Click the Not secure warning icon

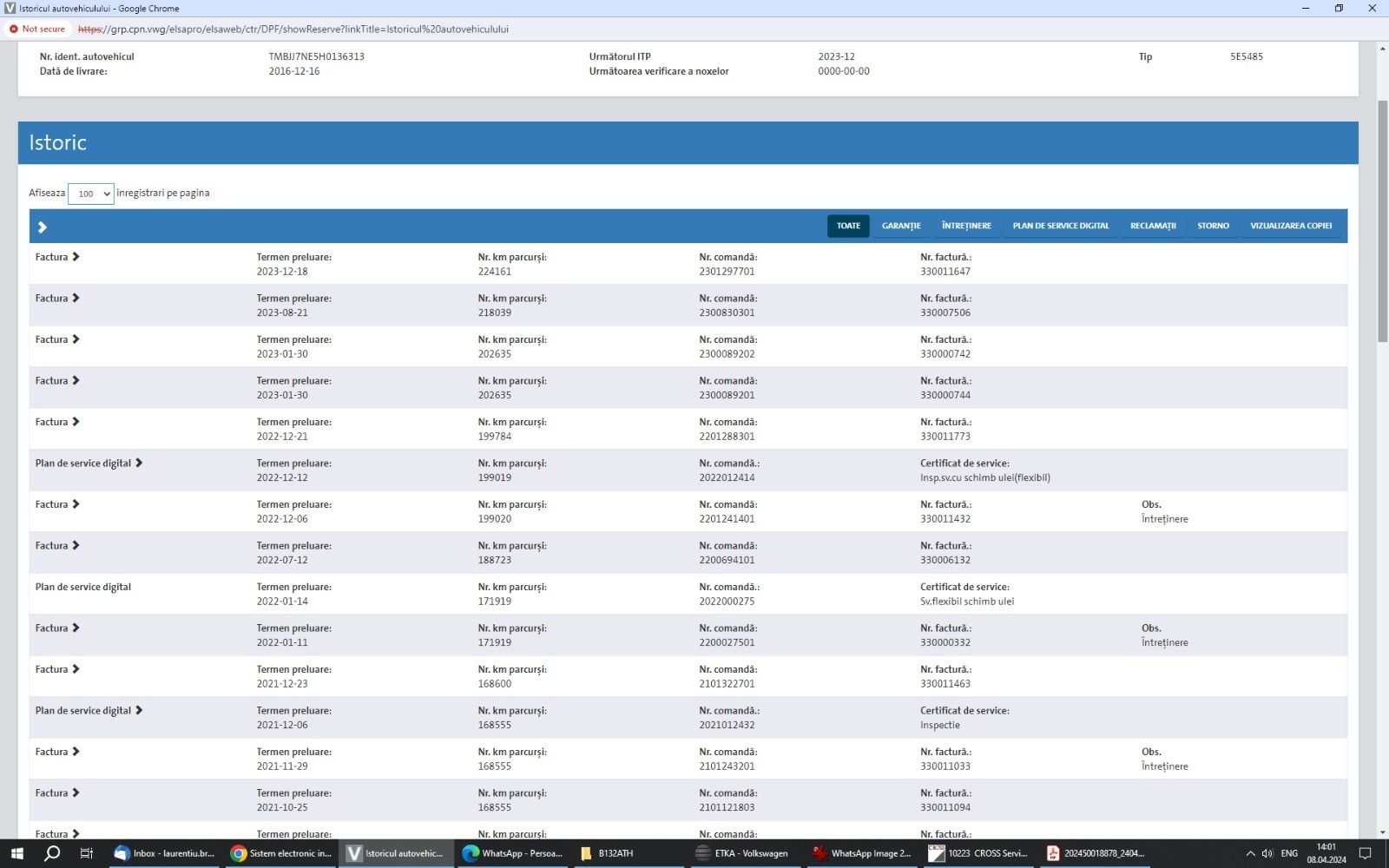tap(14, 29)
